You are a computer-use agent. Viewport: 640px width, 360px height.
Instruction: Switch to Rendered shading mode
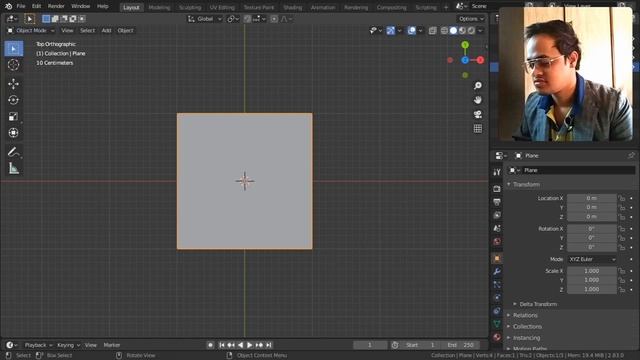coord(471,31)
